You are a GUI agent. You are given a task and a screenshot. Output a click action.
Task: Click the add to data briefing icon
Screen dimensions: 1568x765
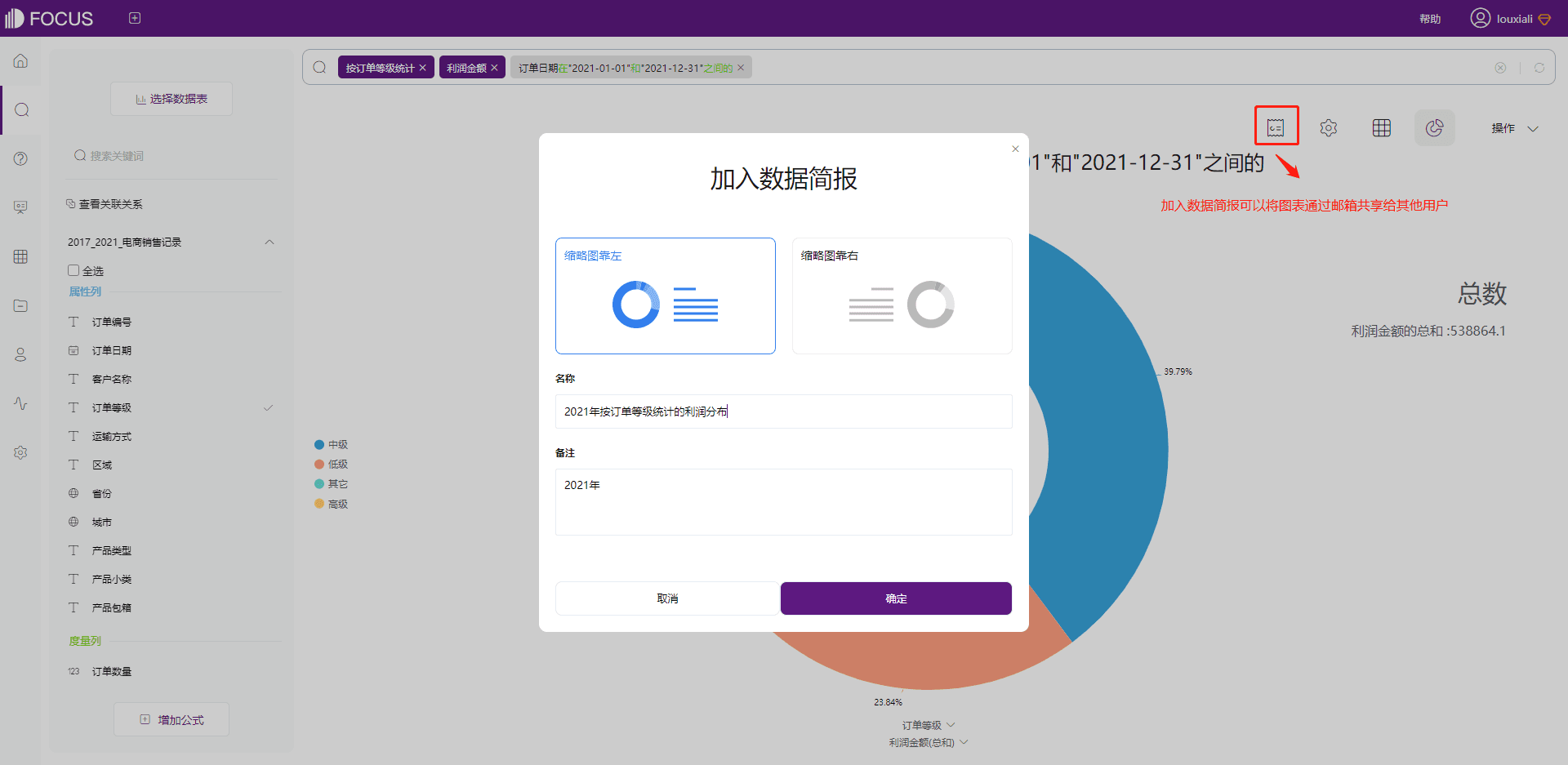coord(1276,127)
